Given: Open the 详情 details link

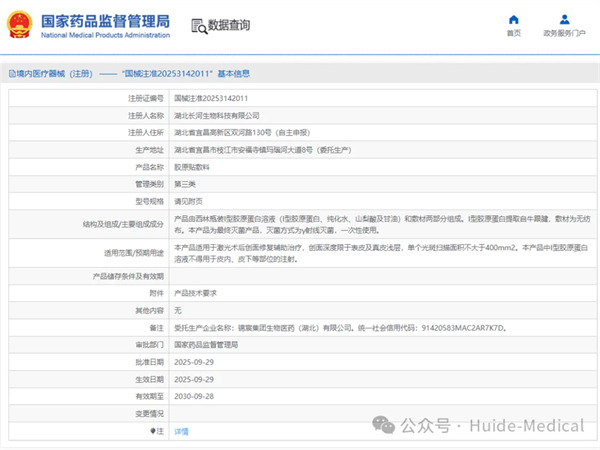Looking at the screenshot, I should pyautogui.click(x=181, y=431).
